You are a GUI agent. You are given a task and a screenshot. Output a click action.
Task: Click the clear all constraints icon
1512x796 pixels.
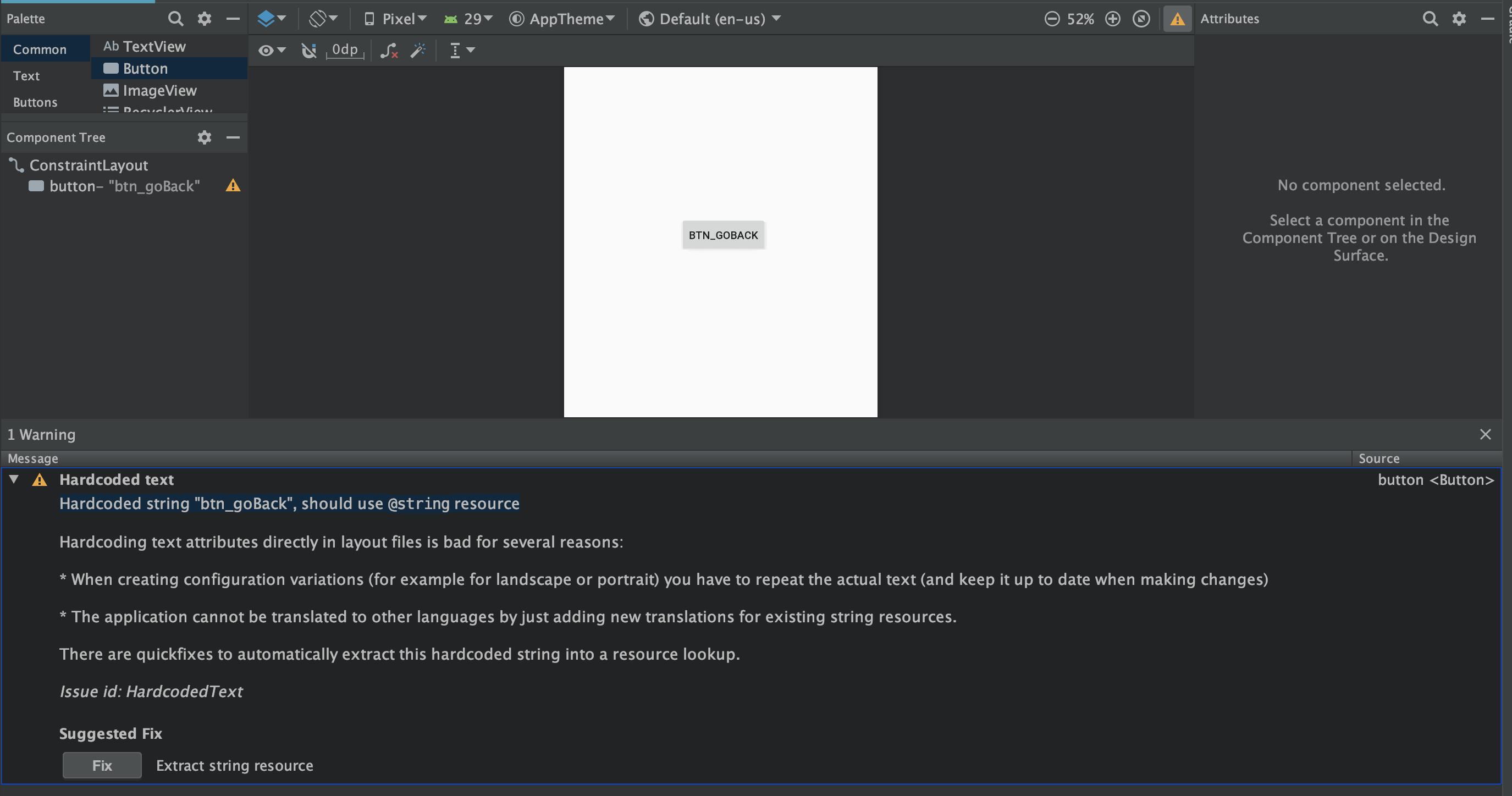(389, 51)
